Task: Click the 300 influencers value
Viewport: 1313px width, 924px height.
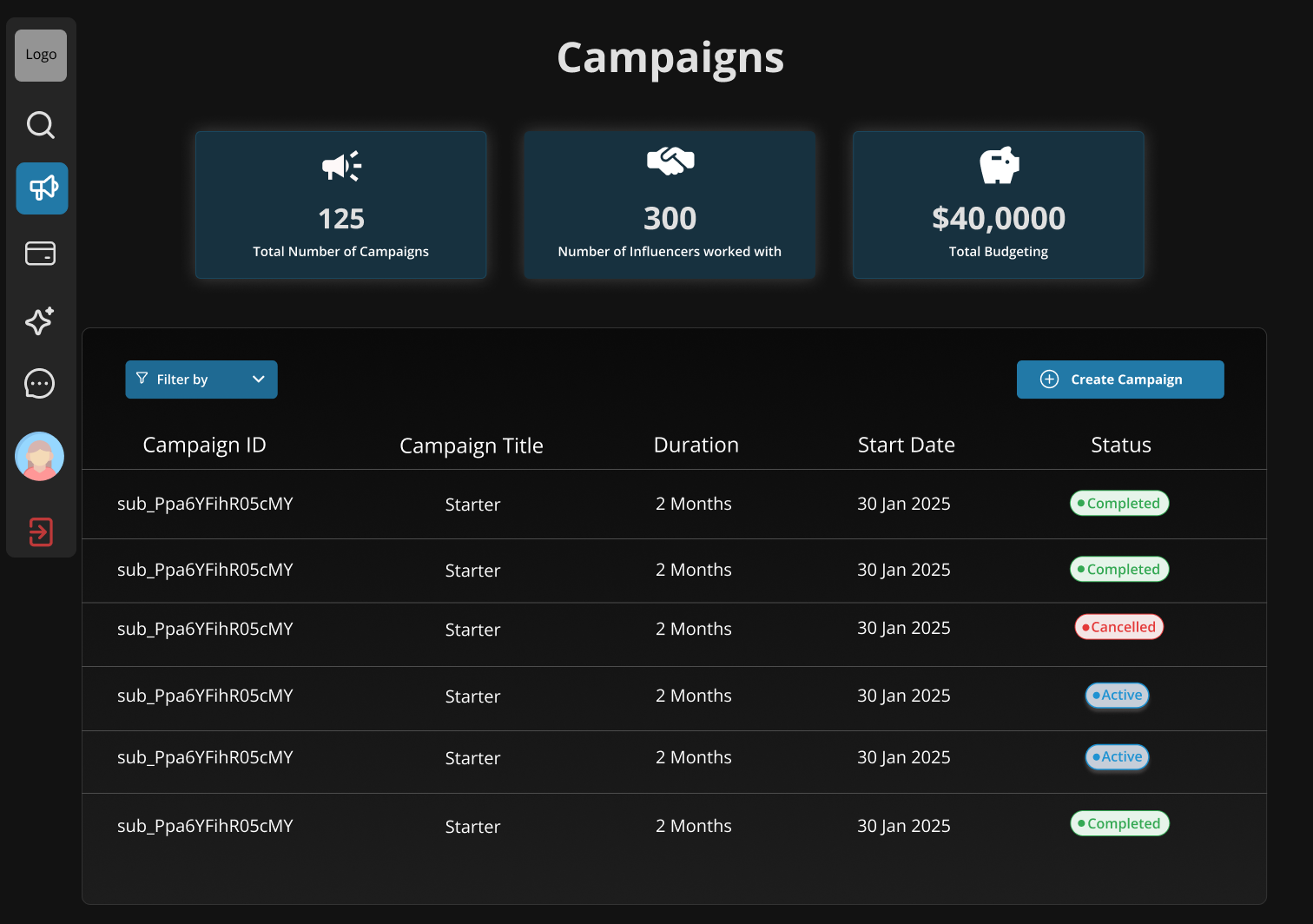Action: click(670, 219)
